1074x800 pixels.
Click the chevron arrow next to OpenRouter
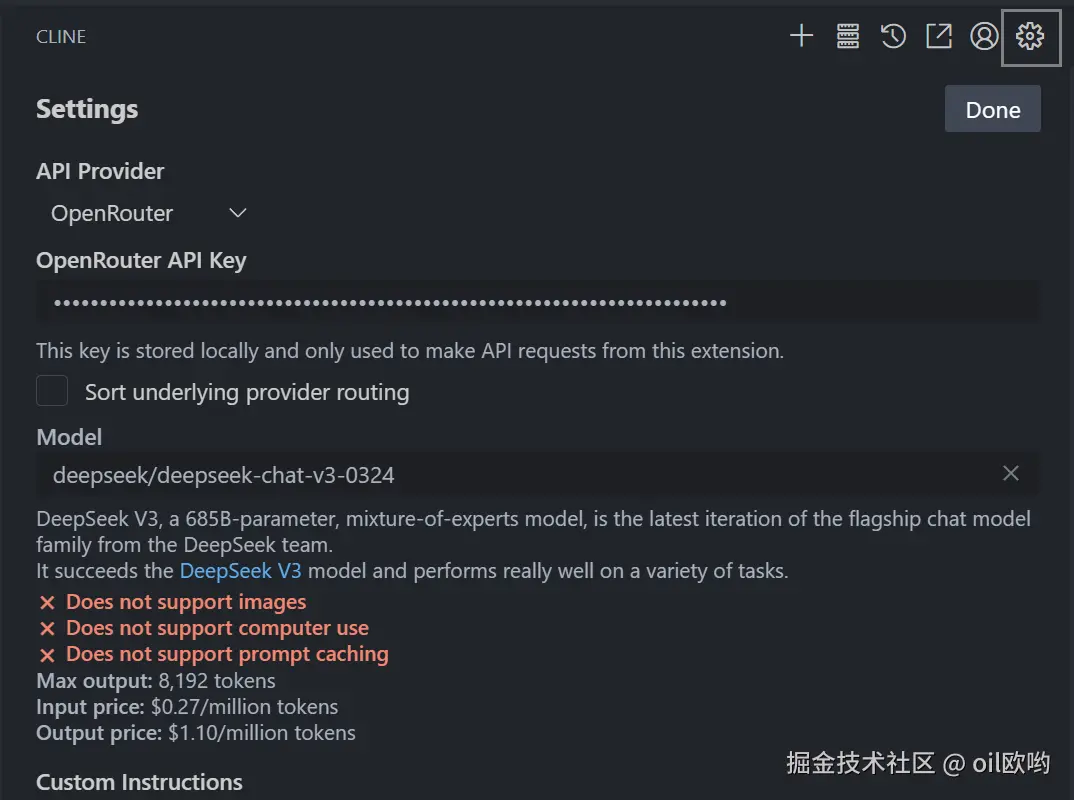pos(237,213)
